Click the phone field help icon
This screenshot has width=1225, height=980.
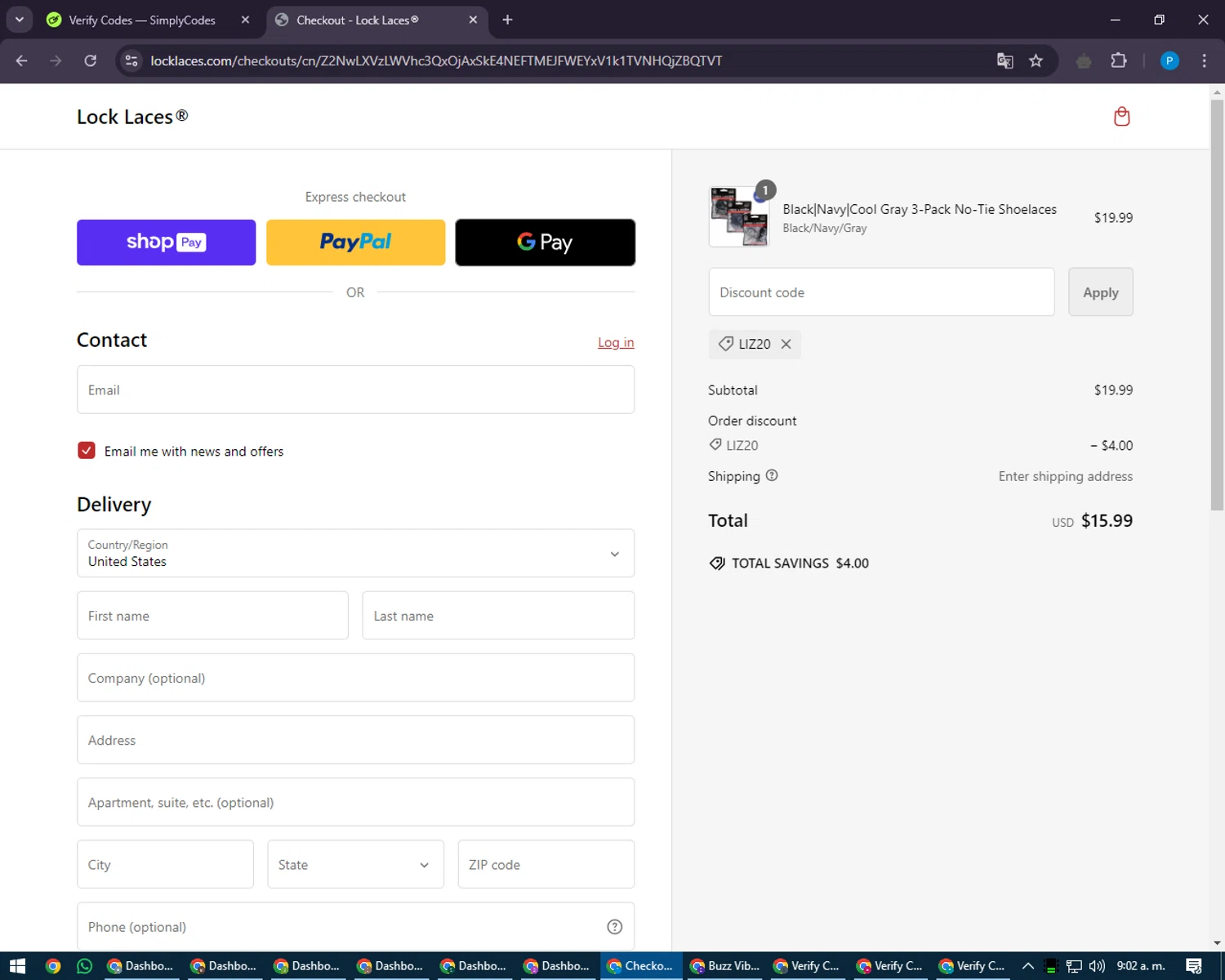click(x=615, y=927)
